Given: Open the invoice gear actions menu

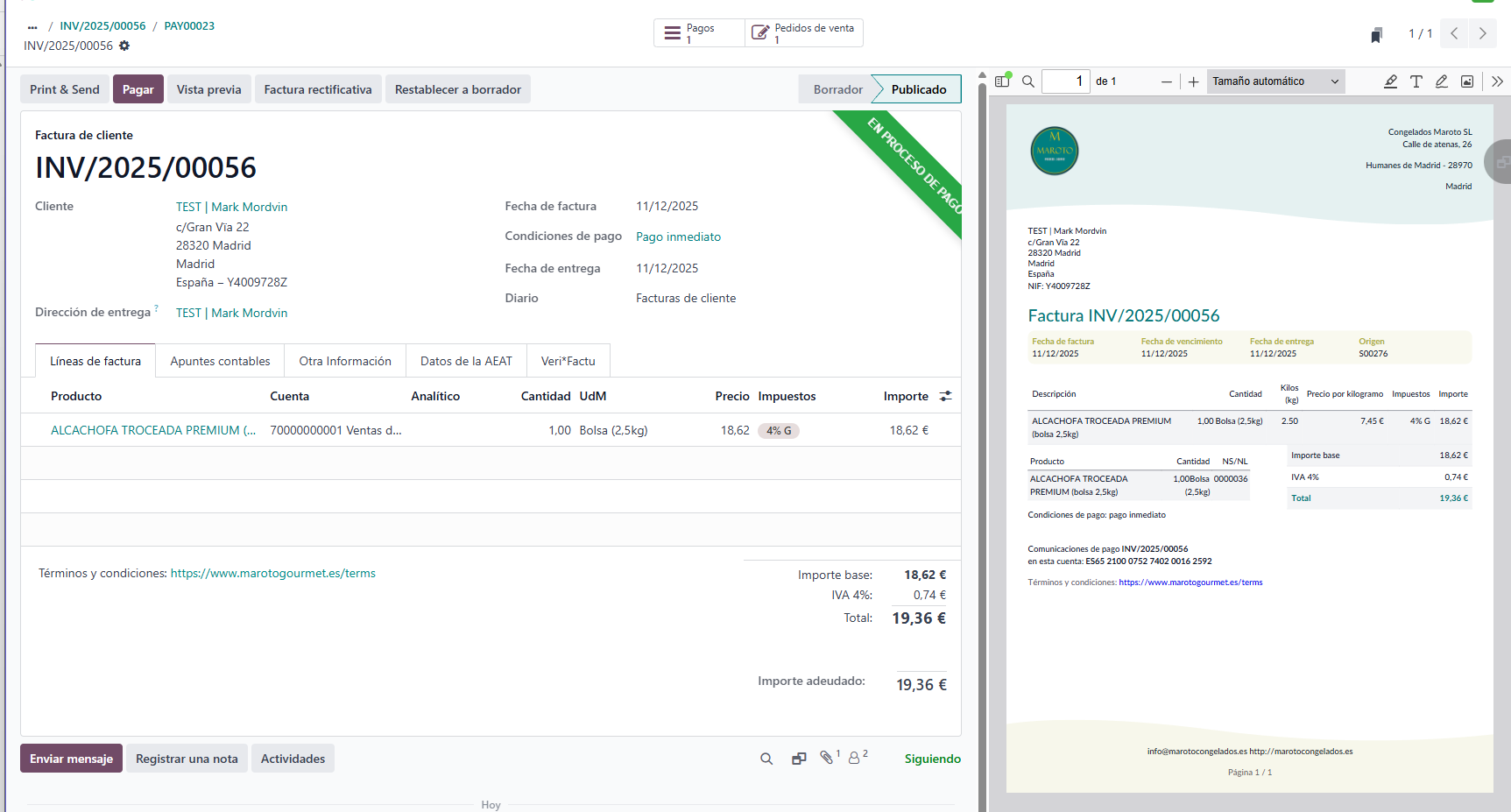Looking at the screenshot, I should [124, 46].
